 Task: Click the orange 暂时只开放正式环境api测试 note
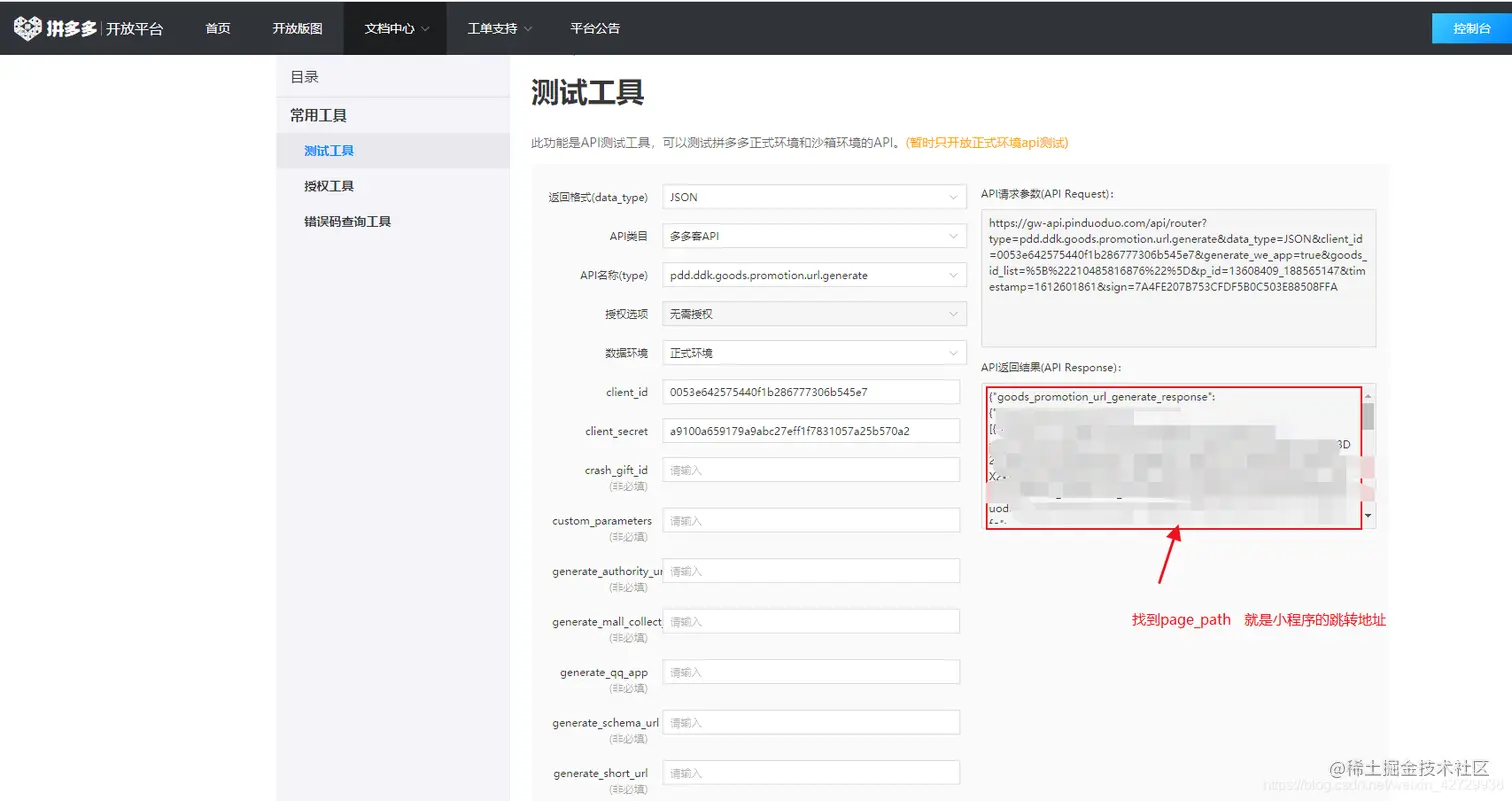[987, 143]
